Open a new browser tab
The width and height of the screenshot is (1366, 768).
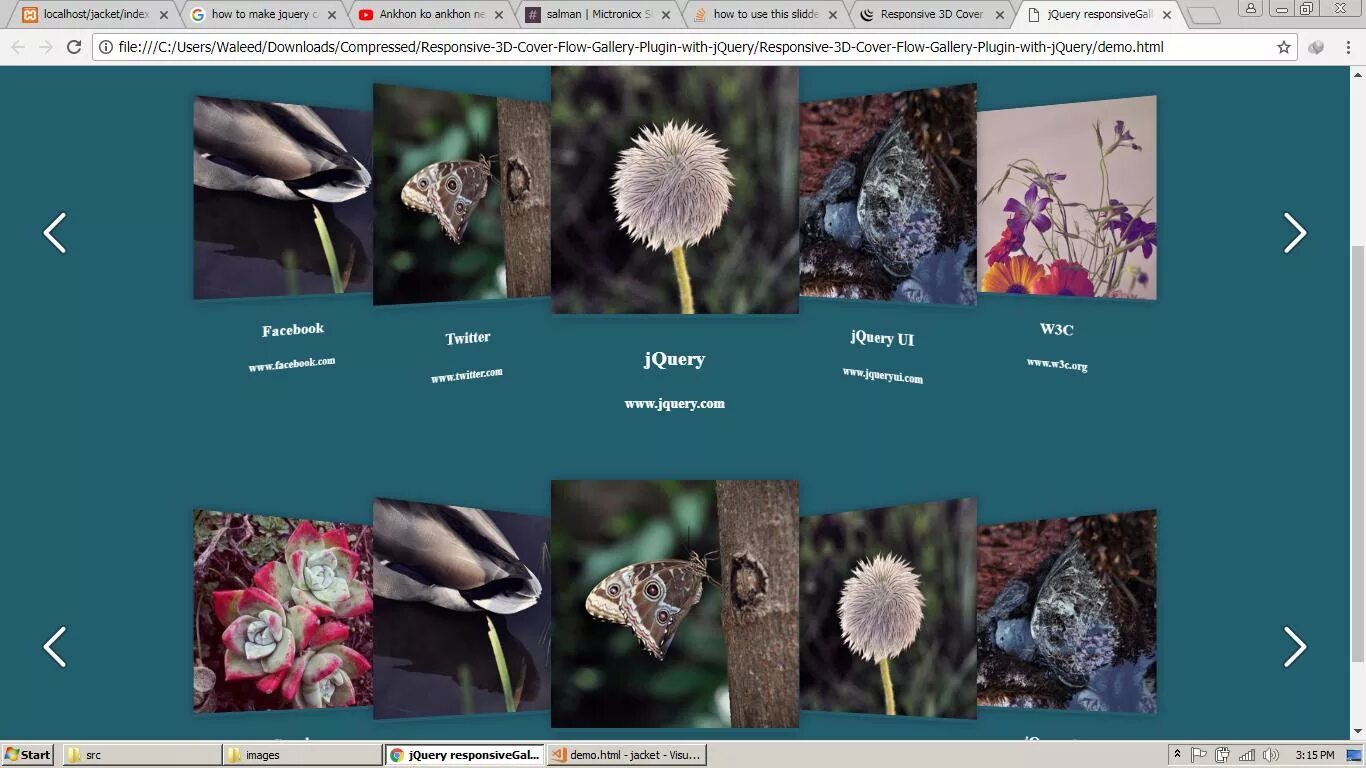coord(1204,16)
